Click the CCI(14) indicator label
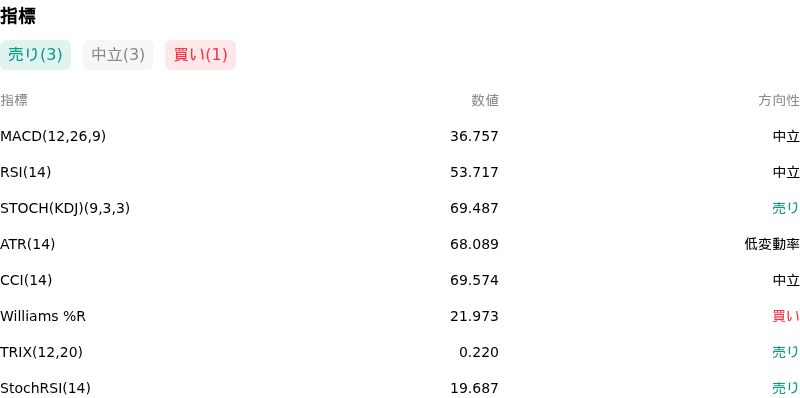800x398 pixels. pyautogui.click(x=26, y=280)
